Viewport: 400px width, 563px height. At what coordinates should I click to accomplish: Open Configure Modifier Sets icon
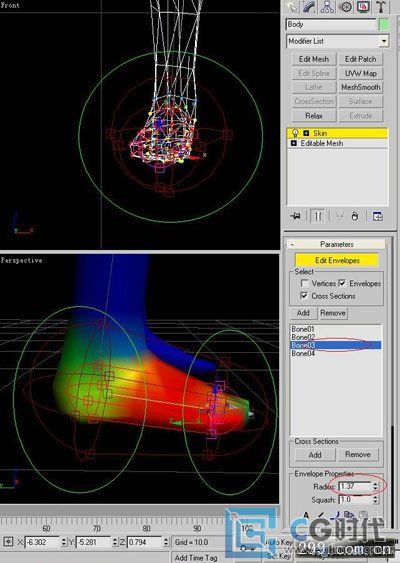pyautogui.click(x=377, y=216)
